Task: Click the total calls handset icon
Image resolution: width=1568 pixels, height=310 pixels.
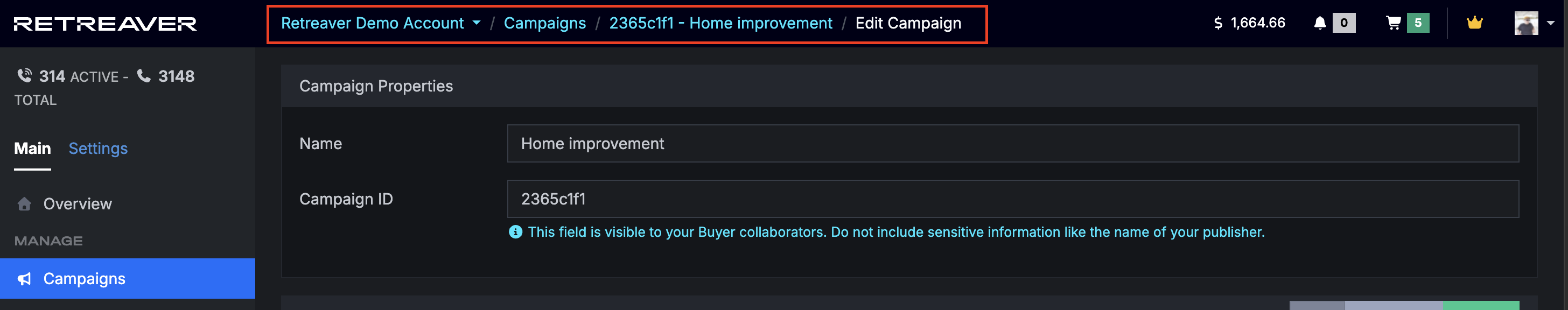Action: click(144, 76)
